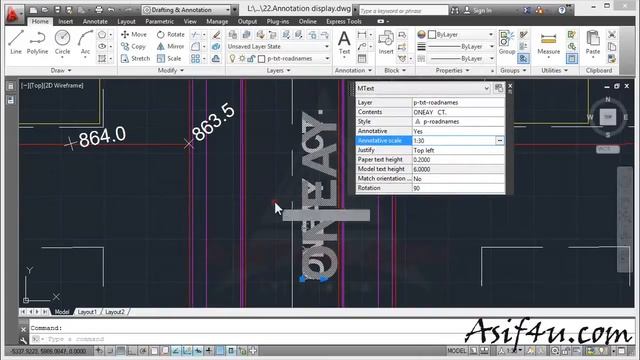This screenshot has width=640, height=360.
Task: Open the Express Tools ribbon tab
Action: 344,21
